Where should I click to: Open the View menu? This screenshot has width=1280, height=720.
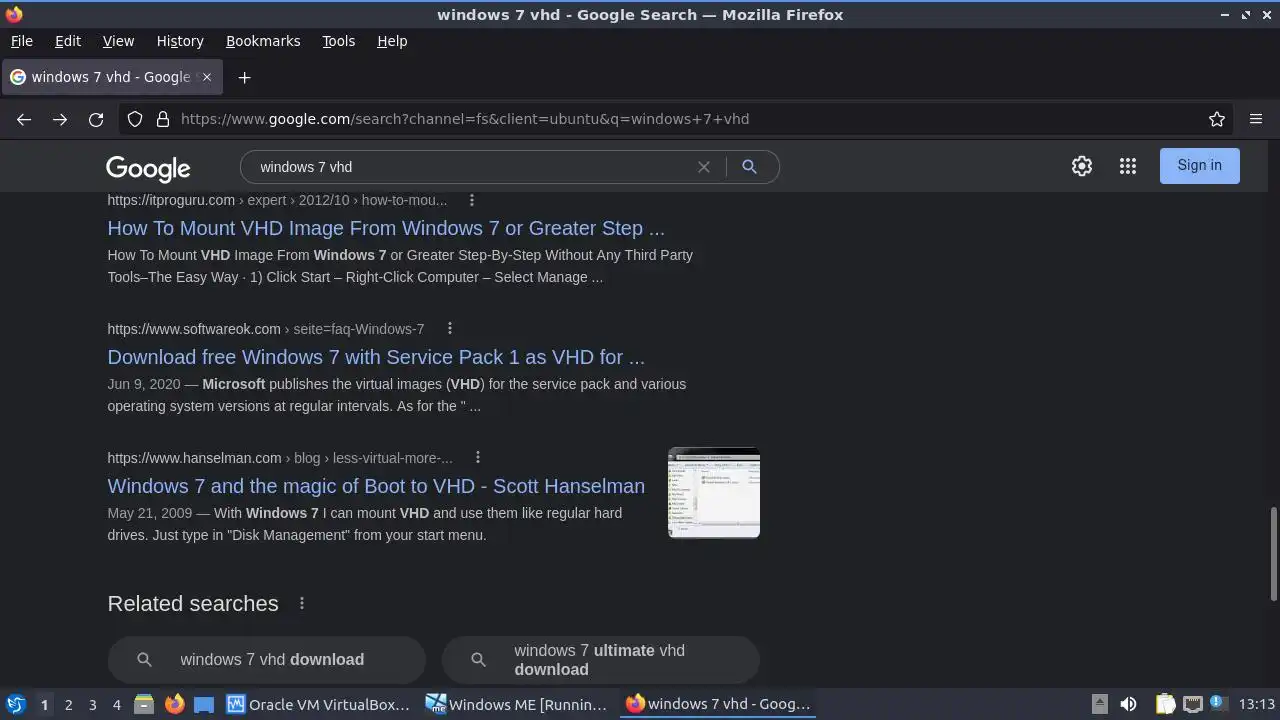point(118,41)
